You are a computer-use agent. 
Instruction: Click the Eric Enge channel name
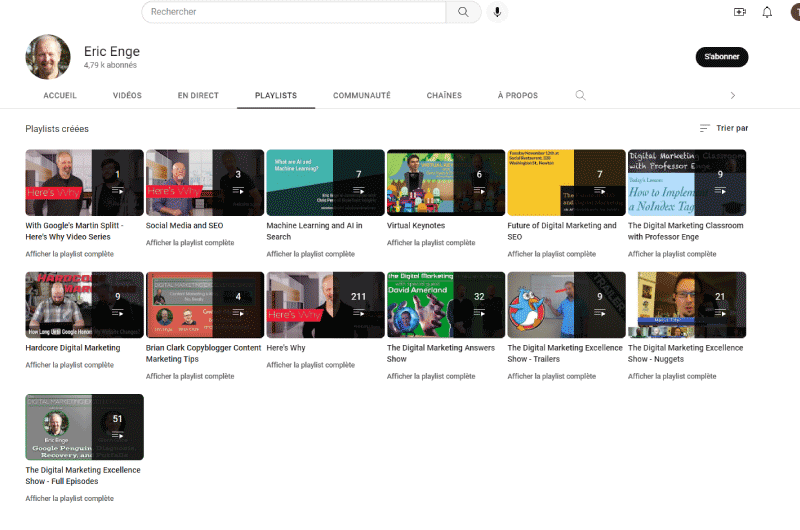coord(112,52)
